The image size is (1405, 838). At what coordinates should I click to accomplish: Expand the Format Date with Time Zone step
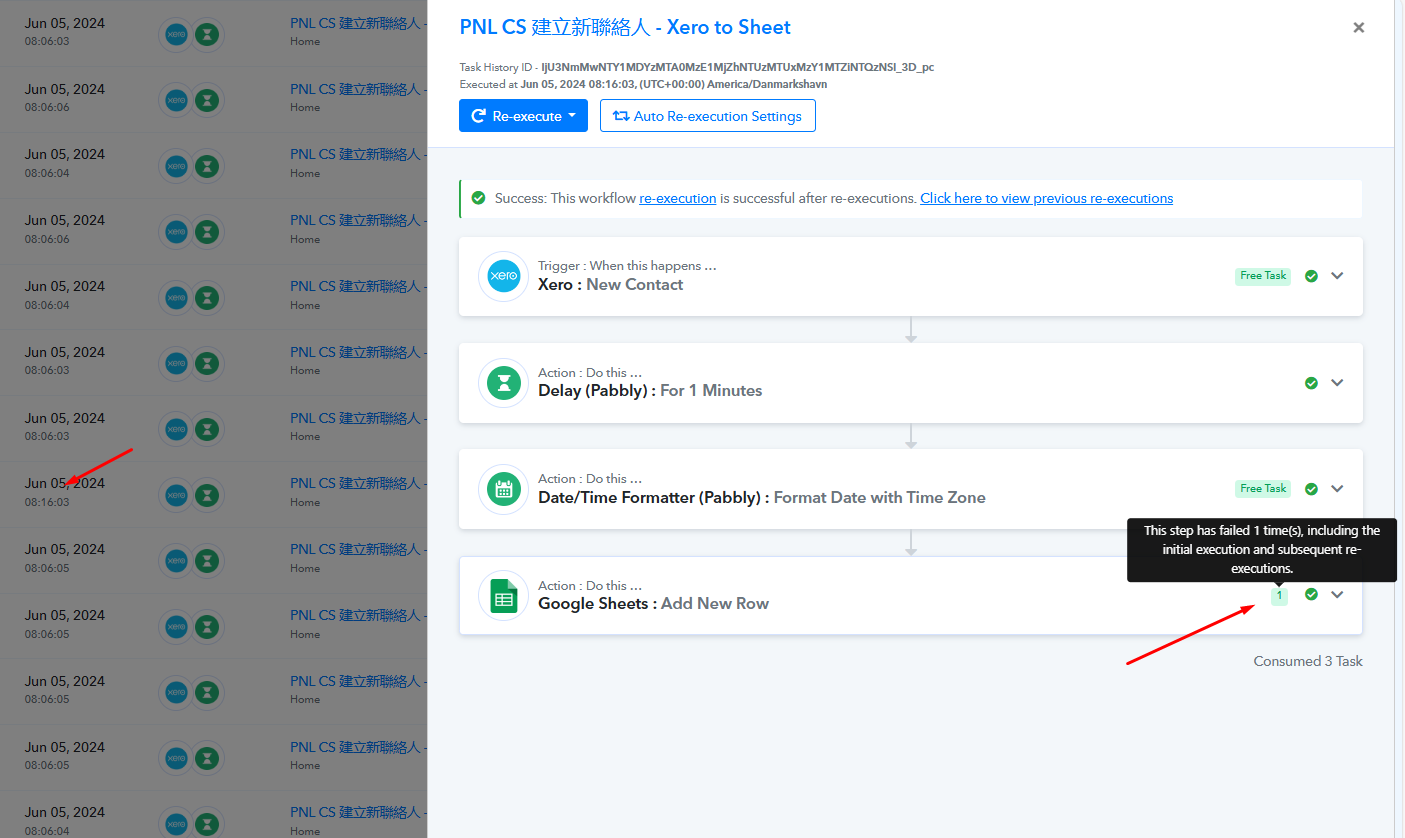coord(1338,489)
